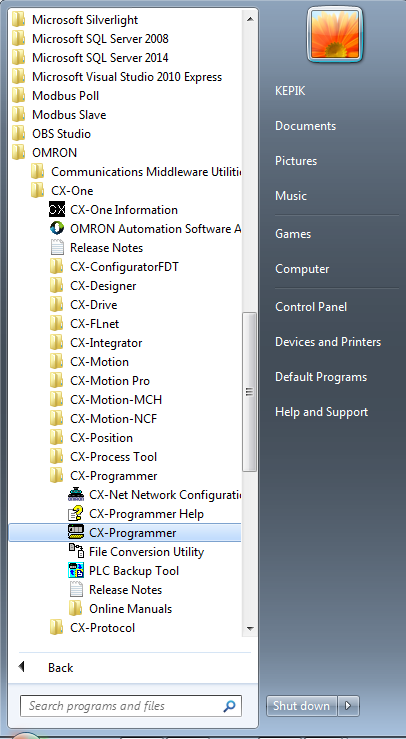Click the programs list scroll down arrow
This screenshot has width=406, height=739.
250,628
